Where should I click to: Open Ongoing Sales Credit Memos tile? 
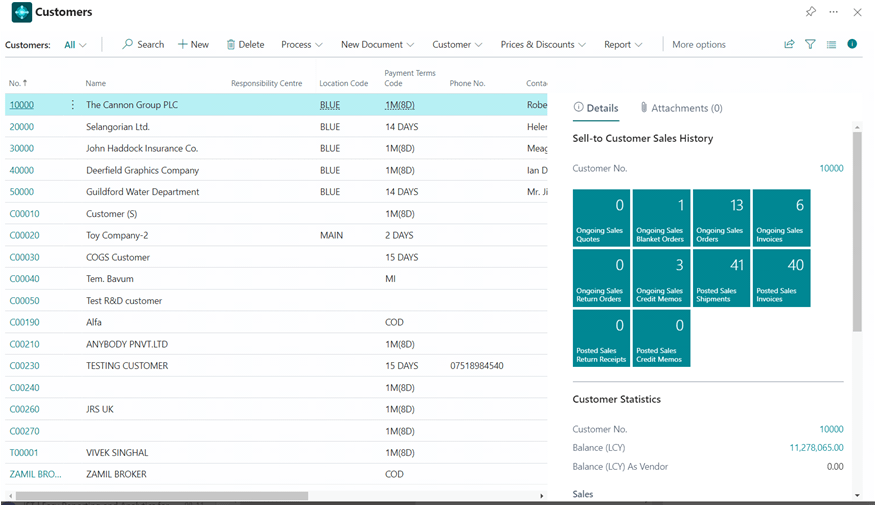pyautogui.click(x=661, y=278)
